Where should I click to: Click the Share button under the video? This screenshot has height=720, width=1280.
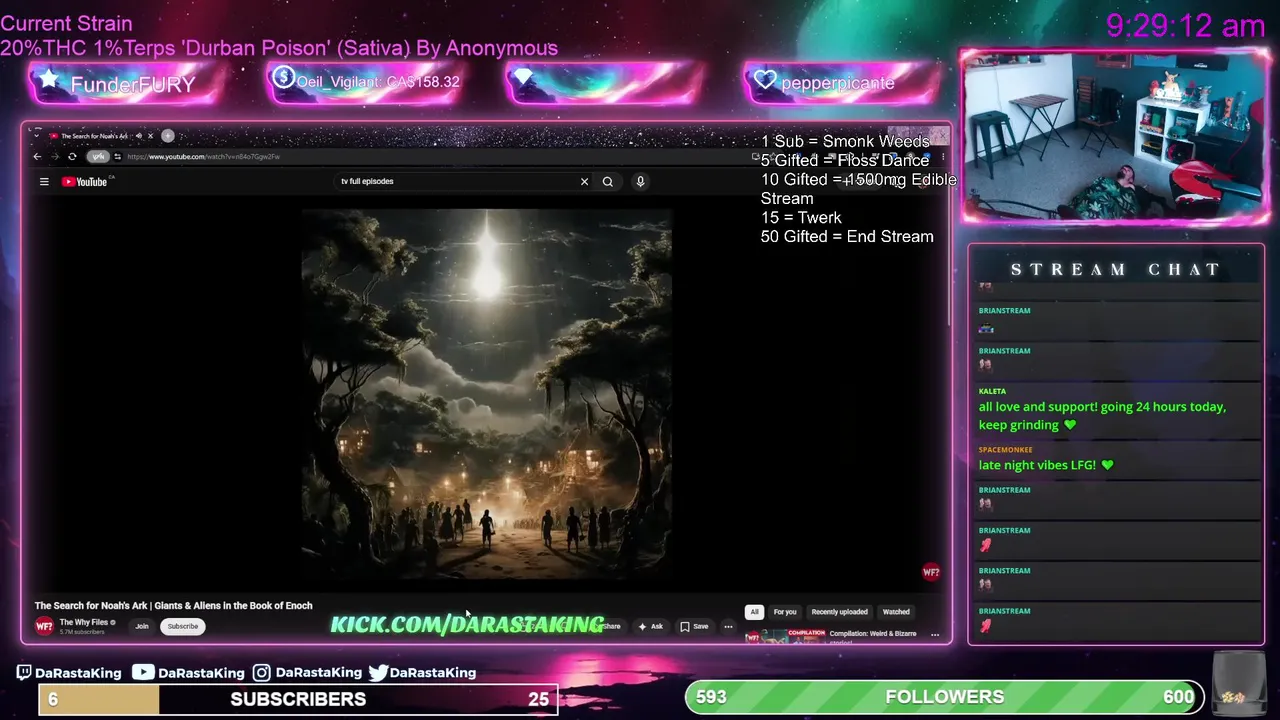[x=608, y=627]
